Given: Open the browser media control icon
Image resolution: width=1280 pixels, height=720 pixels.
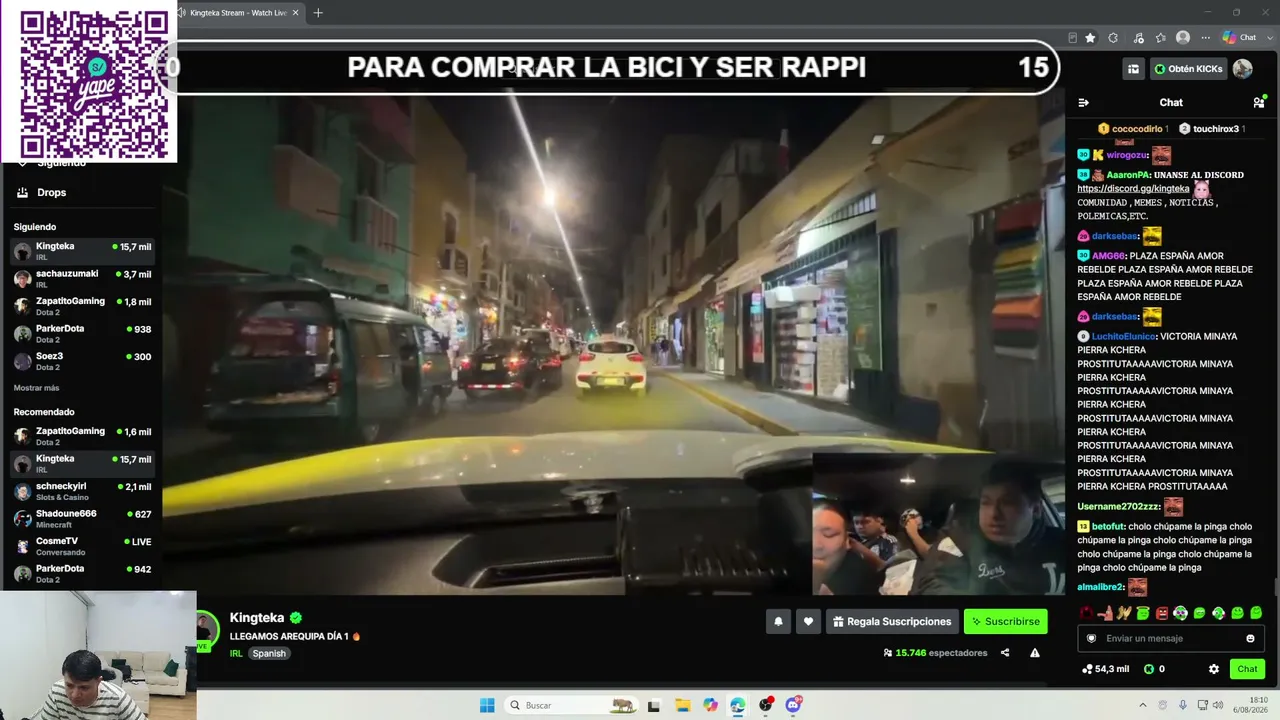Looking at the screenshot, I should point(1137,38).
